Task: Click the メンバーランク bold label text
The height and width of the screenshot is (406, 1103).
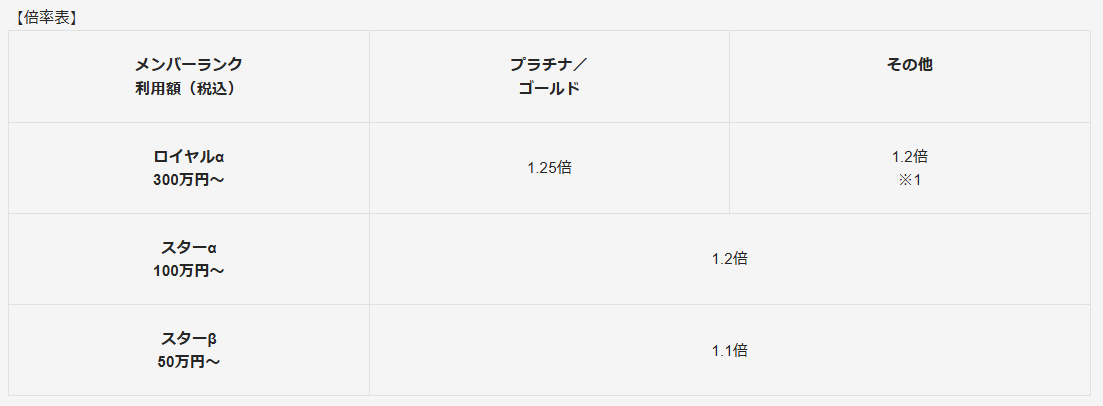Action: tap(189, 65)
